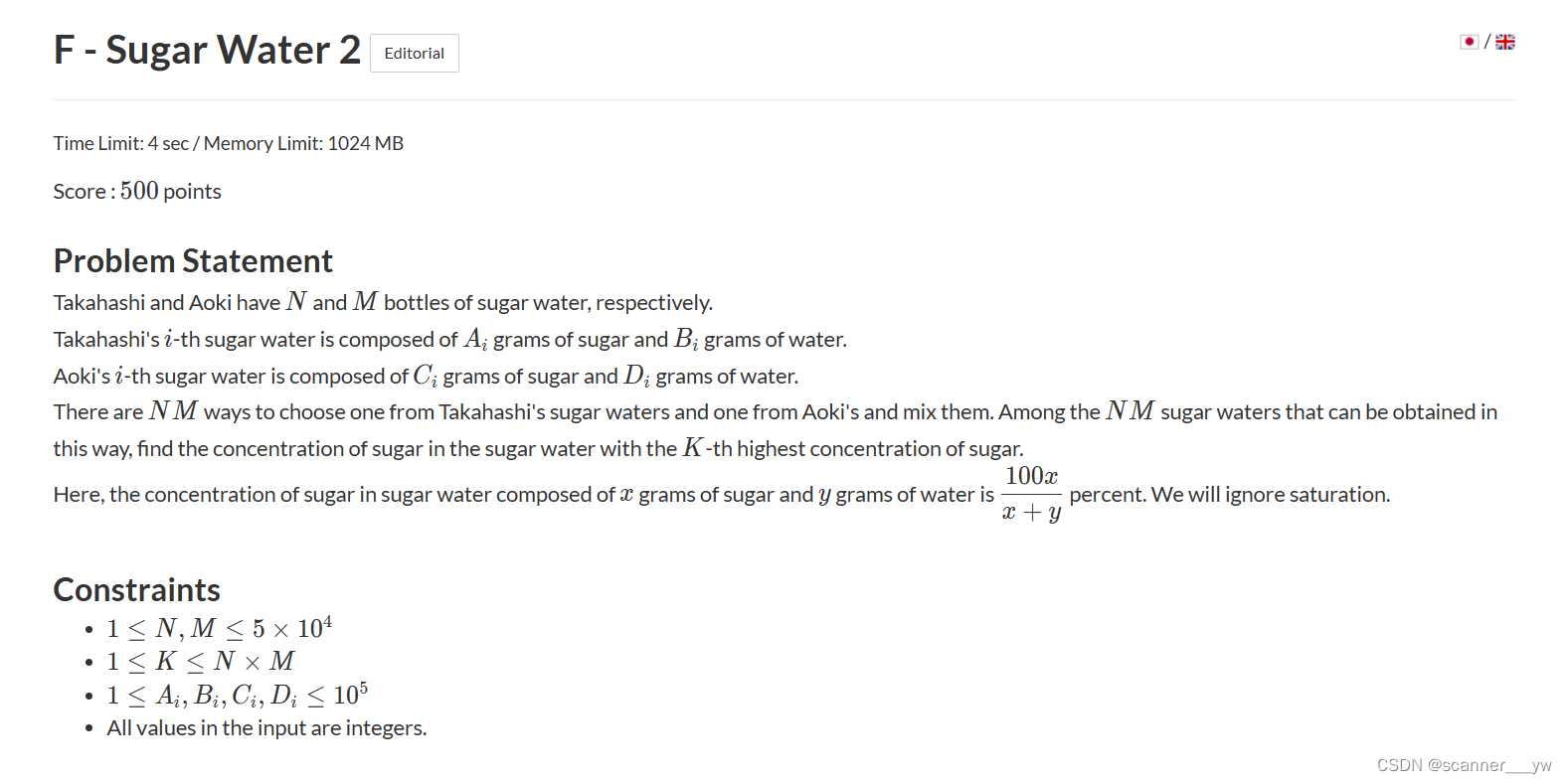This screenshot has height=784, width=1567.
Task: Click the CSDN @scanner___yw watermark
Action: pos(1464,765)
